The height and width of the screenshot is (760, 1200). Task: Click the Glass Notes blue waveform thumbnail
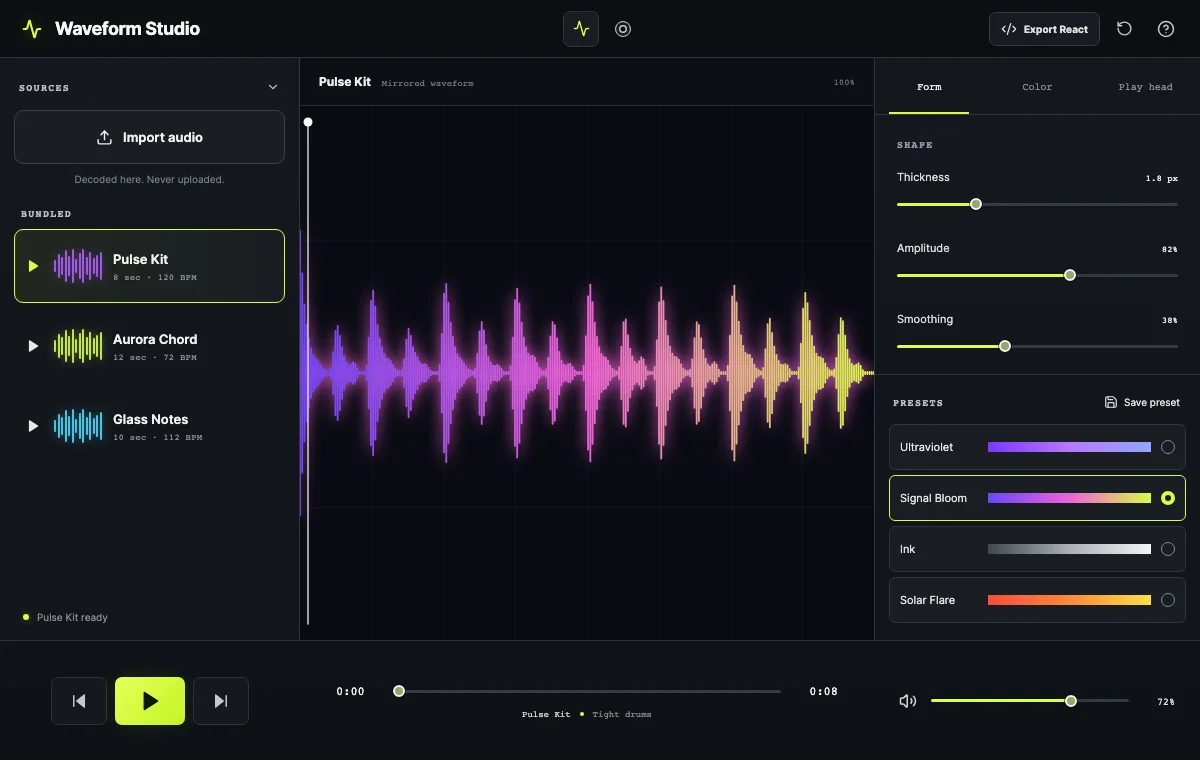point(78,426)
